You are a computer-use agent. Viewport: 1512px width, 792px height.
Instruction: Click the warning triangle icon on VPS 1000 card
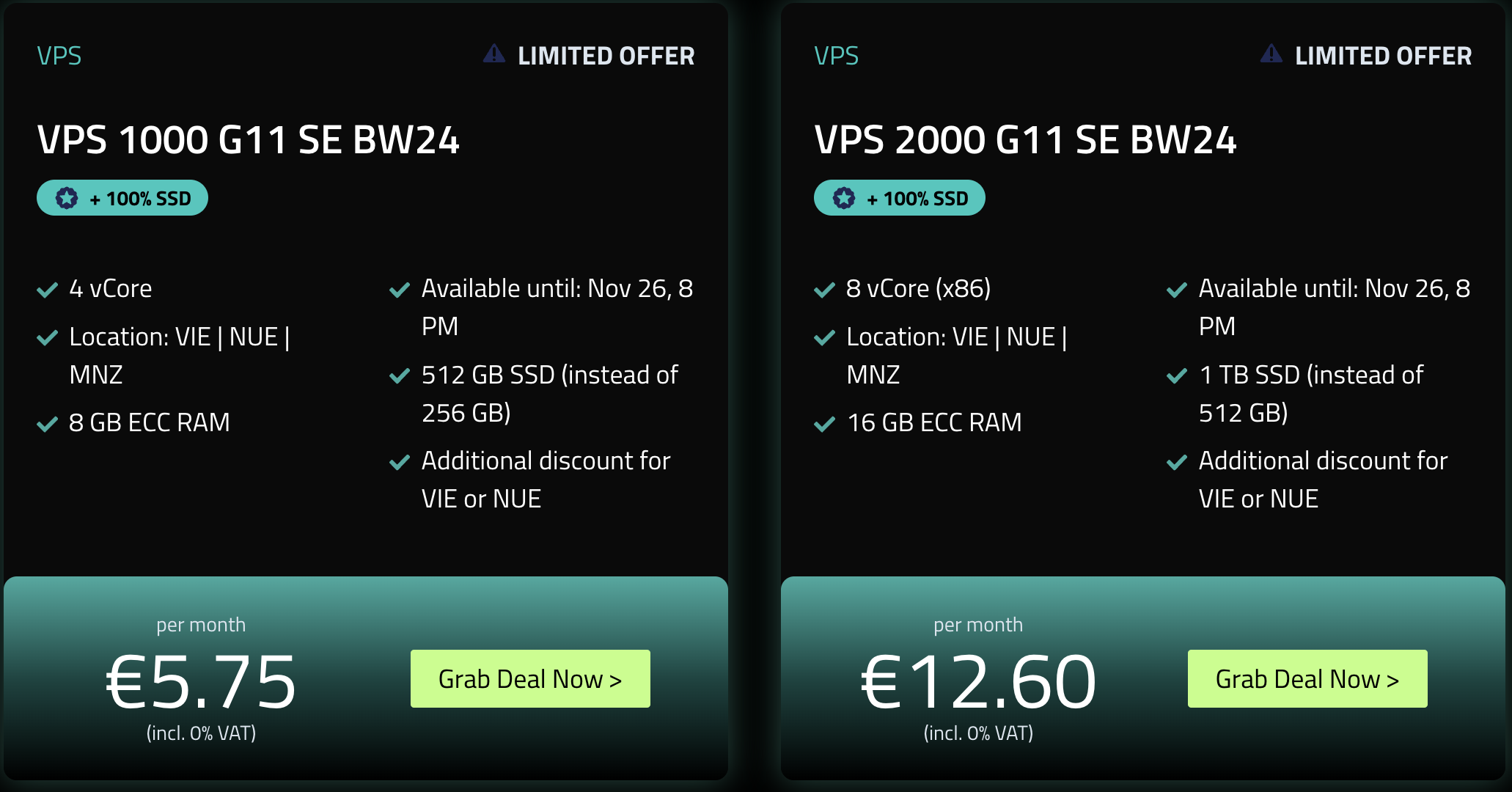[x=494, y=54]
